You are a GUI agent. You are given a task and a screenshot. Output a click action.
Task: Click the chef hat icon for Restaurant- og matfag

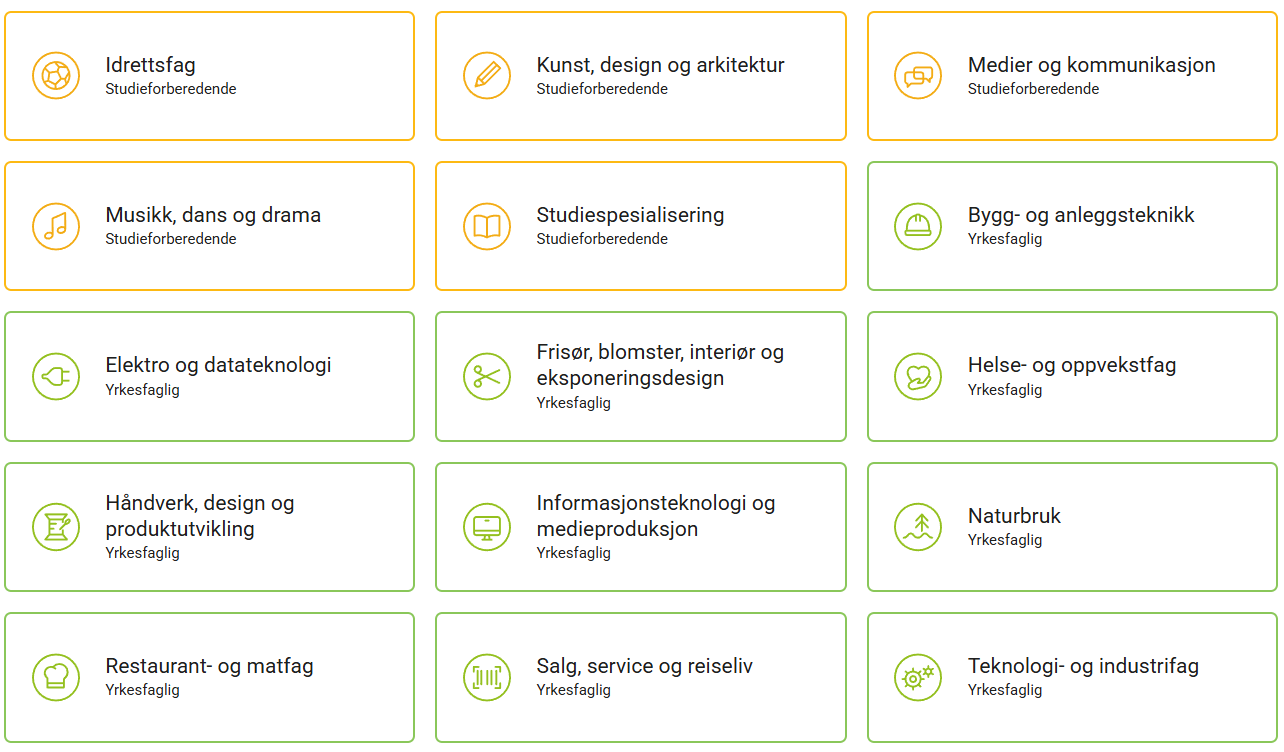pyautogui.click(x=56, y=677)
